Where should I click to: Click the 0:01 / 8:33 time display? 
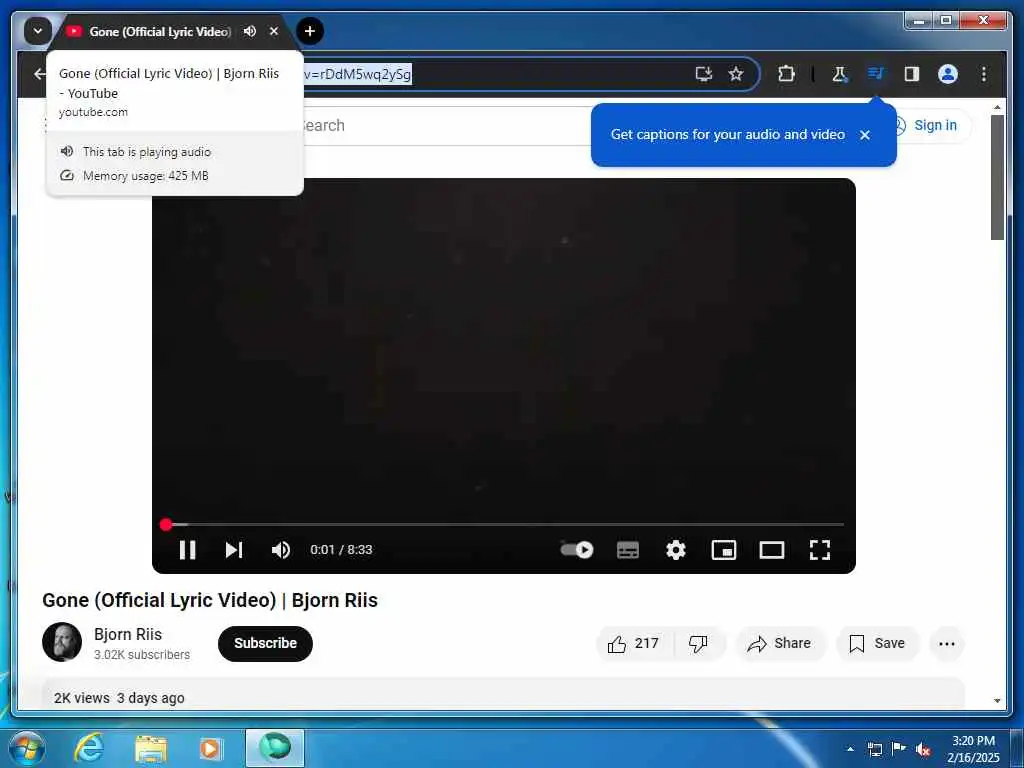click(x=341, y=550)
